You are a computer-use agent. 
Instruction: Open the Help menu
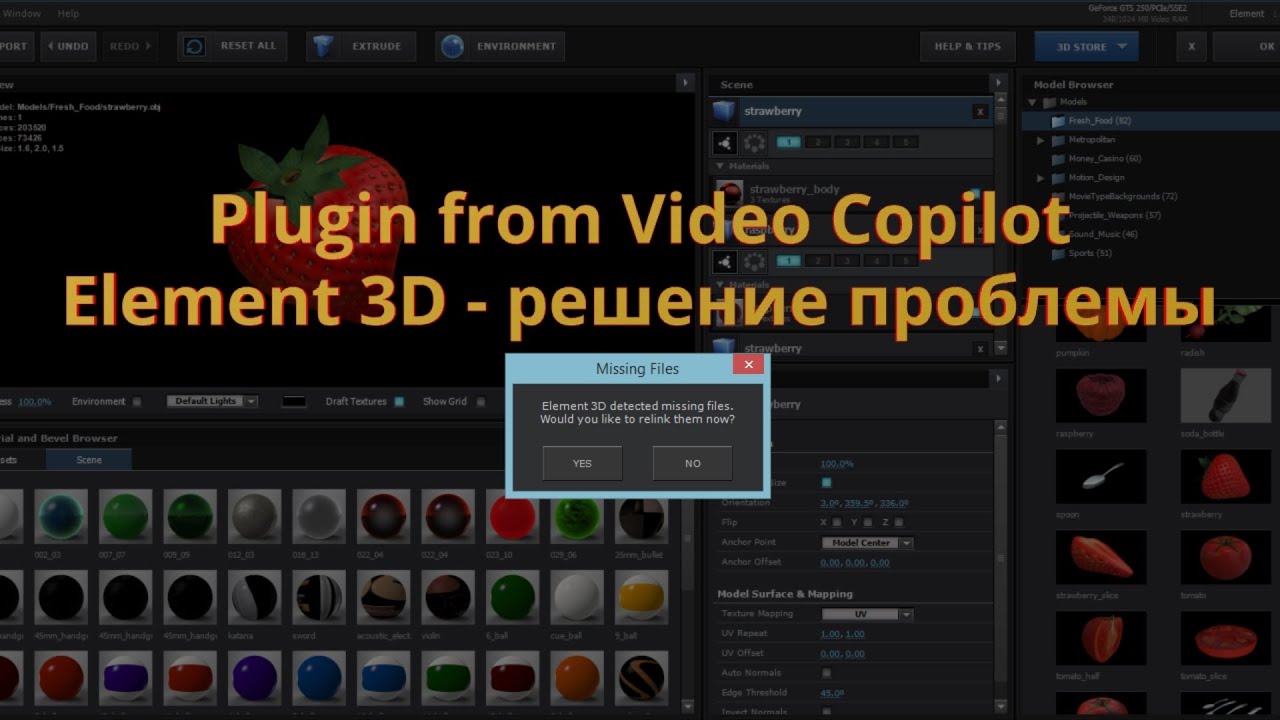(68, 14)
